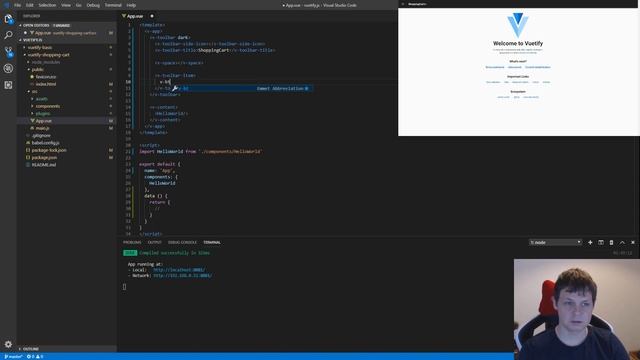The width and height of the screenshot is (640, 360).
Task: Click the 'Welcome to Vuetify' heading in preview
Action: [518, 43]
